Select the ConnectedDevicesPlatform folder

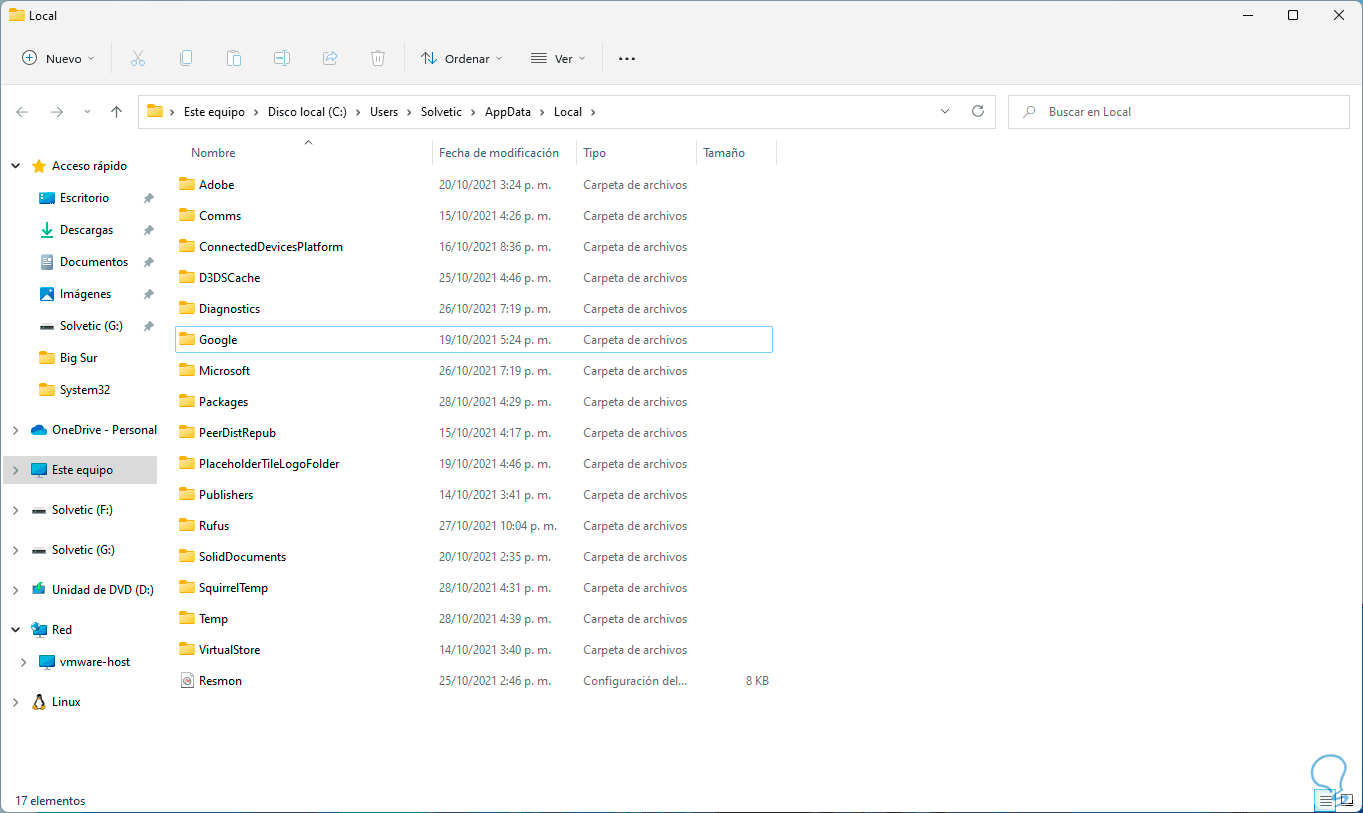click(x=474, y=247)
